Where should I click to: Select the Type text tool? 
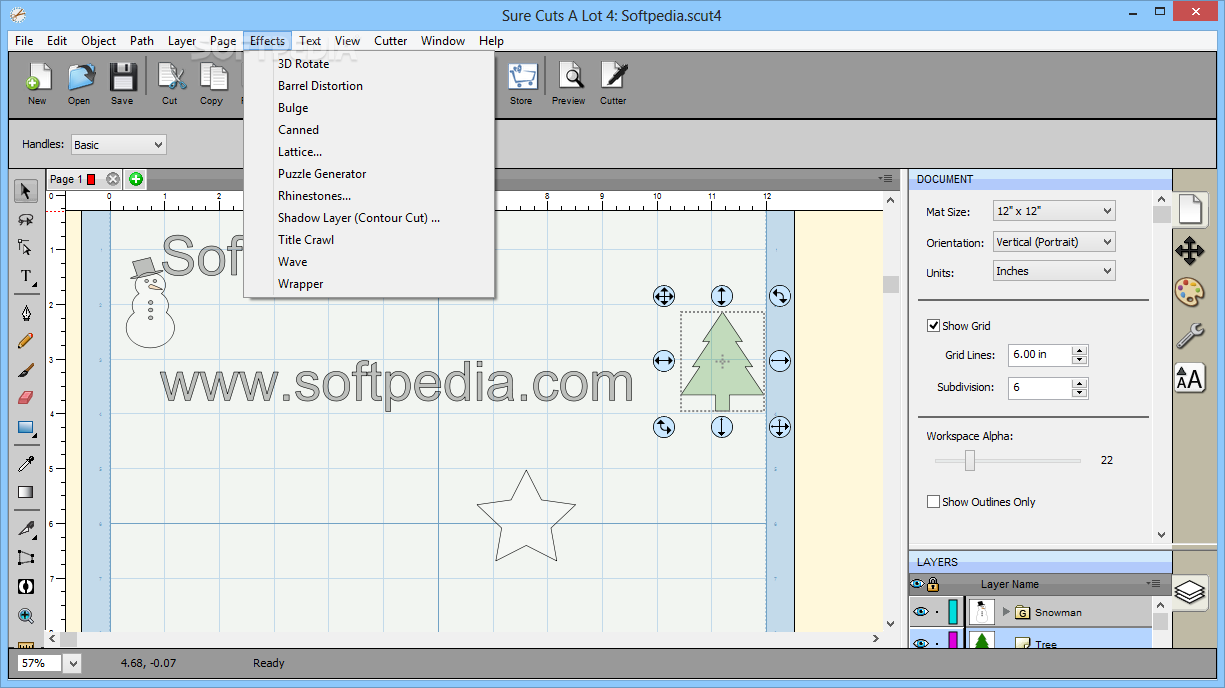tap(26, 276)
